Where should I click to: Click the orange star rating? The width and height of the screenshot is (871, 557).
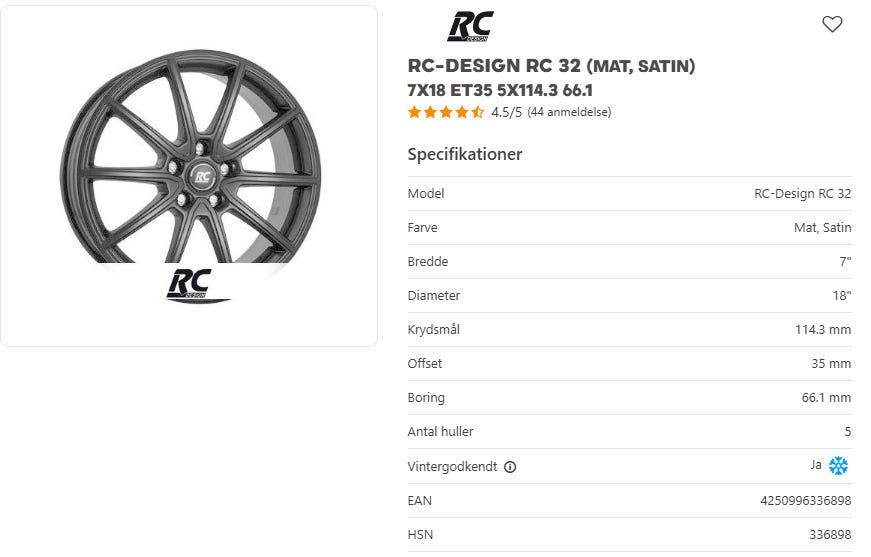pyautogui.click(x=445, y=113)
